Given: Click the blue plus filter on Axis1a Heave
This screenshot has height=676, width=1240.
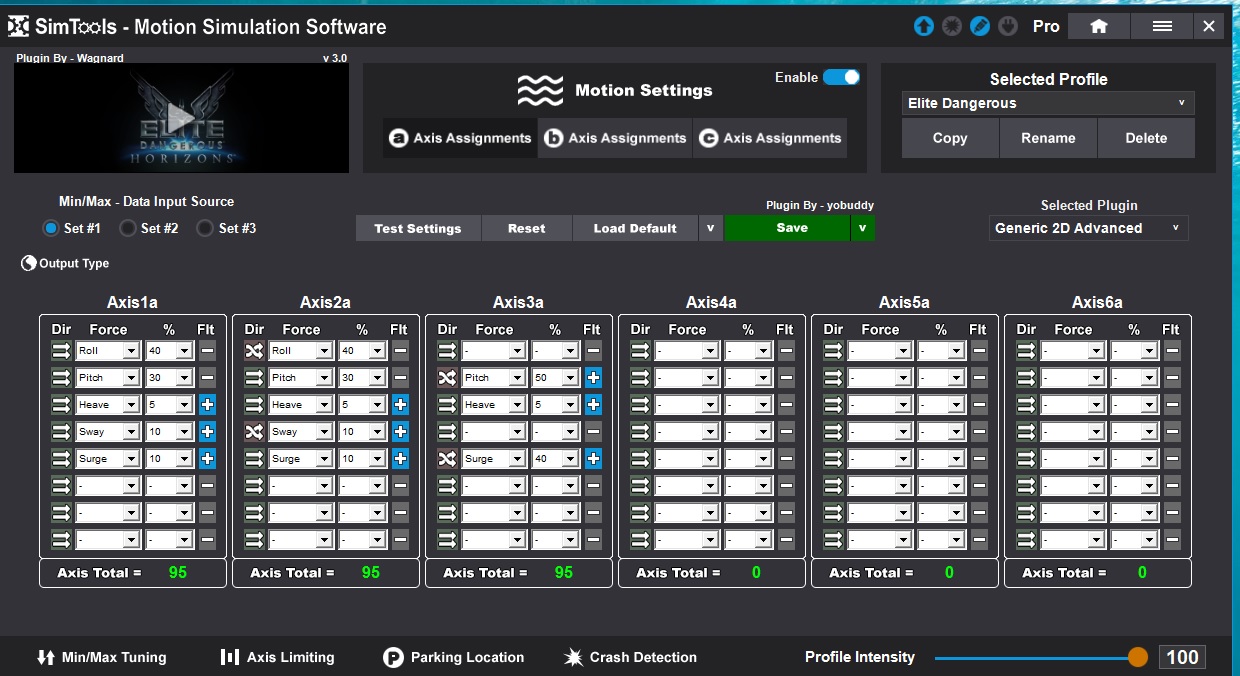Looking at the screenshot, I should coord(207,405).
